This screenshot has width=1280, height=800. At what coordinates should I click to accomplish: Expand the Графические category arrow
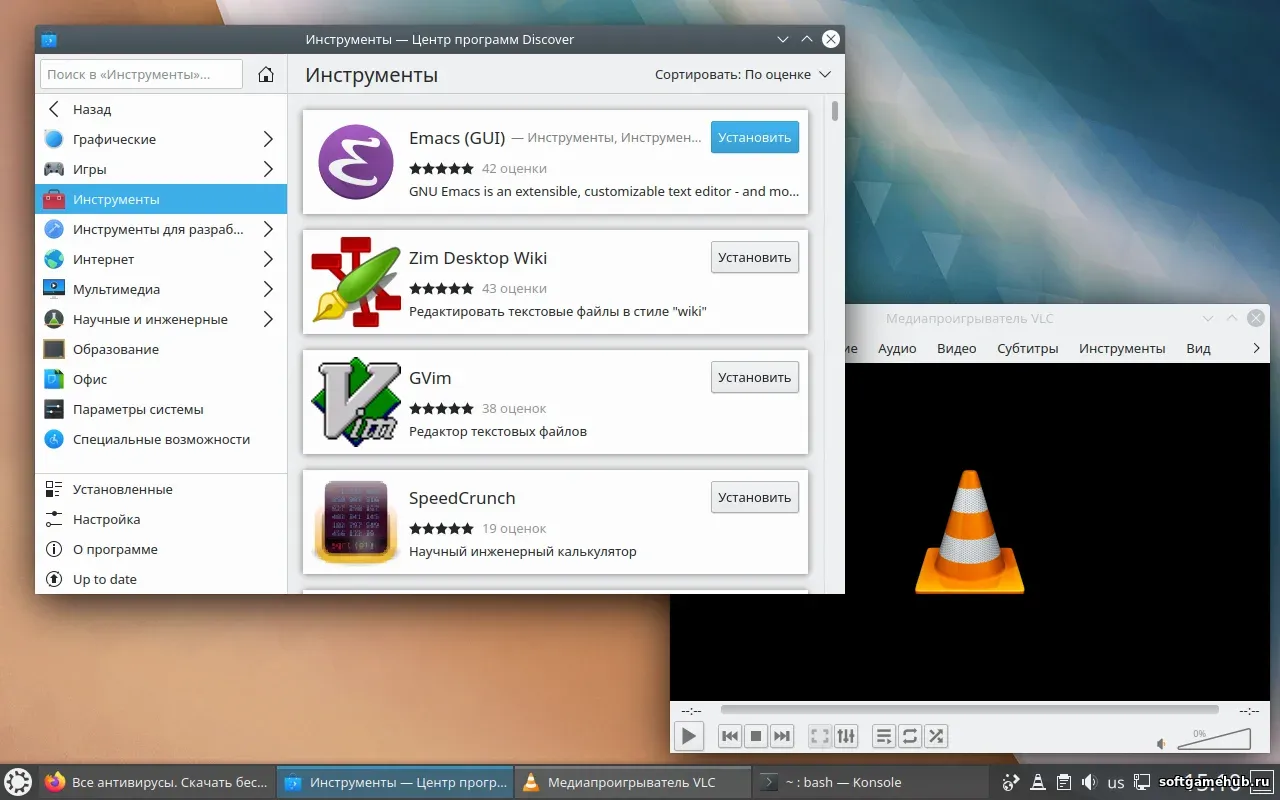tap(268, 139)
